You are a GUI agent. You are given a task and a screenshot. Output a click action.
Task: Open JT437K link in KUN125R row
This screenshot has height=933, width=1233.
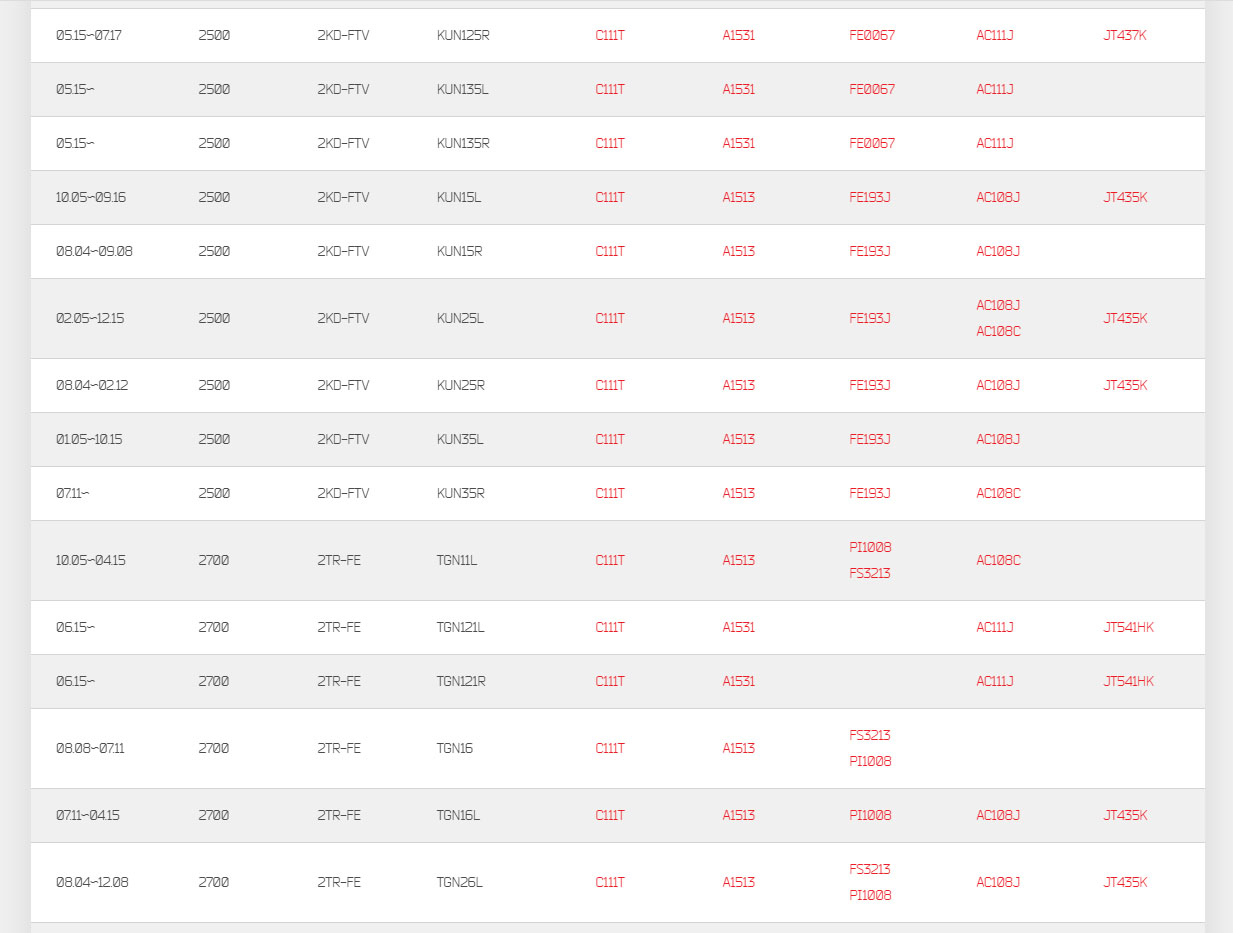(1125, 35)
